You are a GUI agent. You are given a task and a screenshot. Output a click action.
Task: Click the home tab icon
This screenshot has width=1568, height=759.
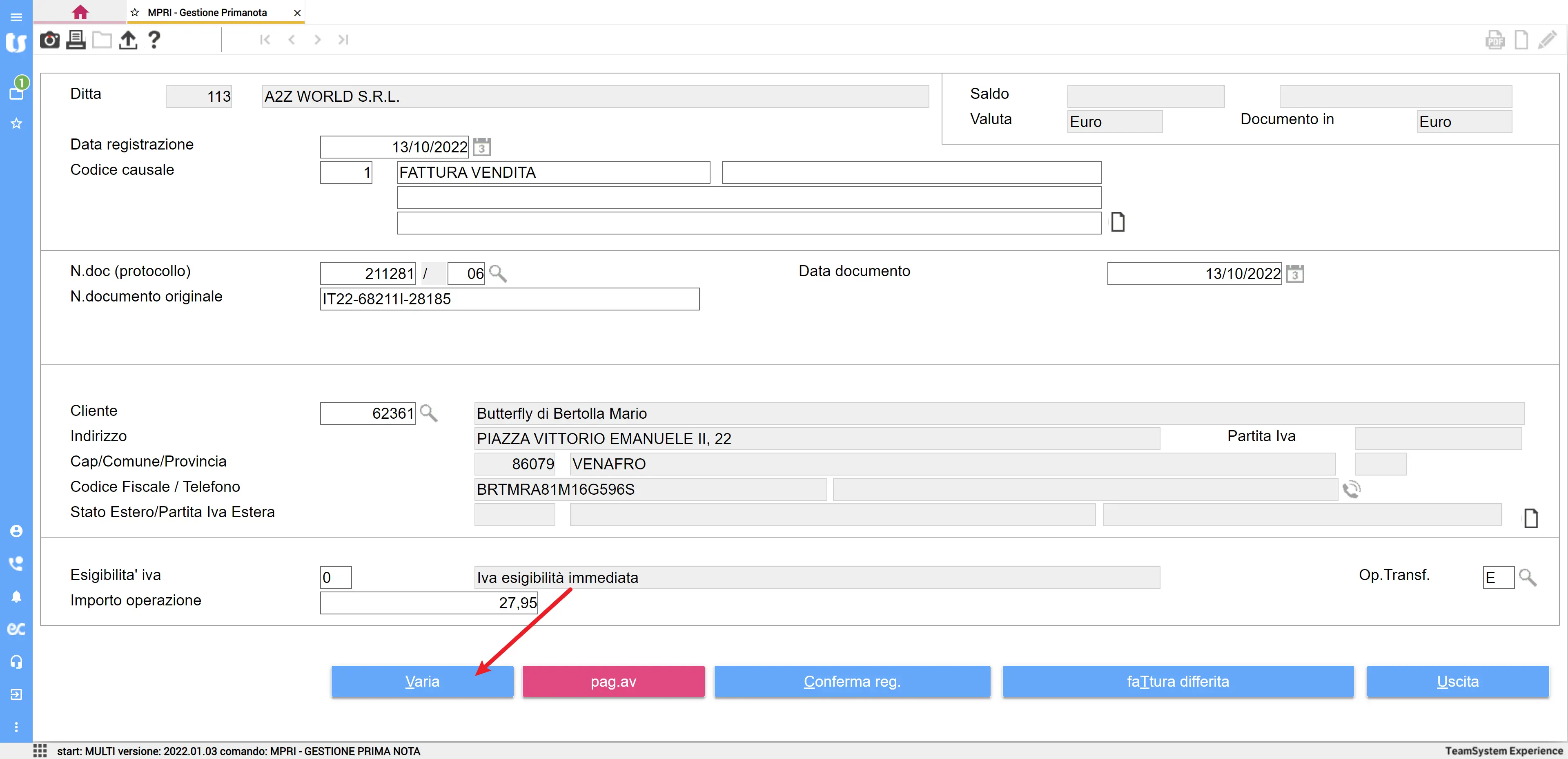tap(80, 12)
